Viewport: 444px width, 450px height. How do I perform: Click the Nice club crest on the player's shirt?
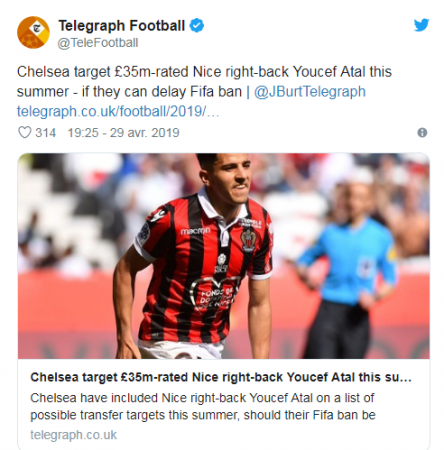click(248, 239)
